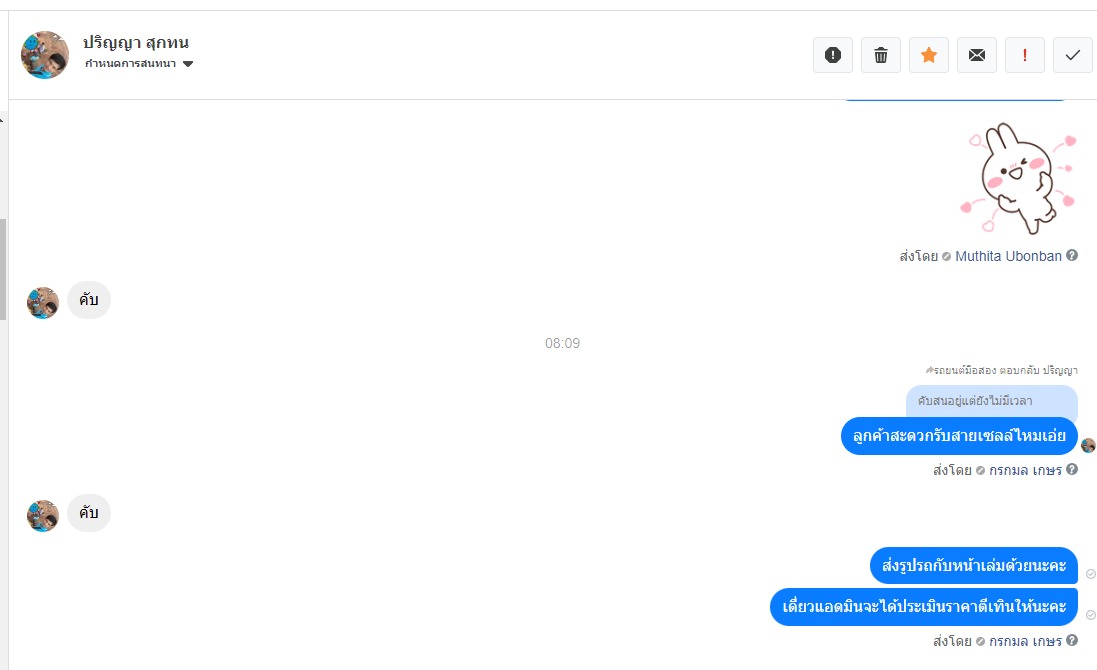Mark conversation as spam with exclamation circle icon
1097x670 pixels.
pyautogui.click(x=833, y=55)
